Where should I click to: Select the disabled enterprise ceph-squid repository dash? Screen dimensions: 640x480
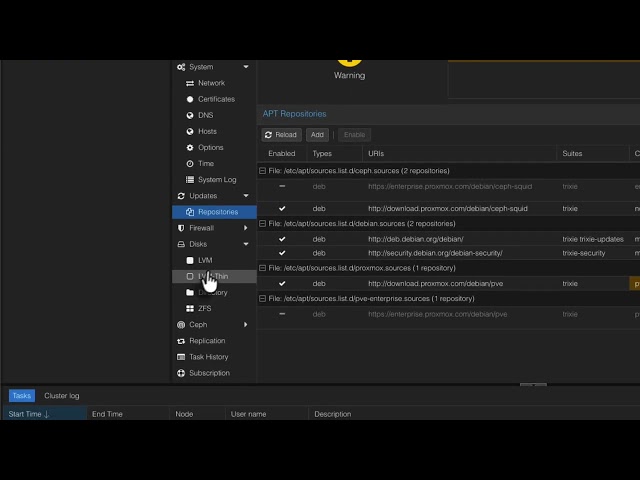(x=282, y=186)
